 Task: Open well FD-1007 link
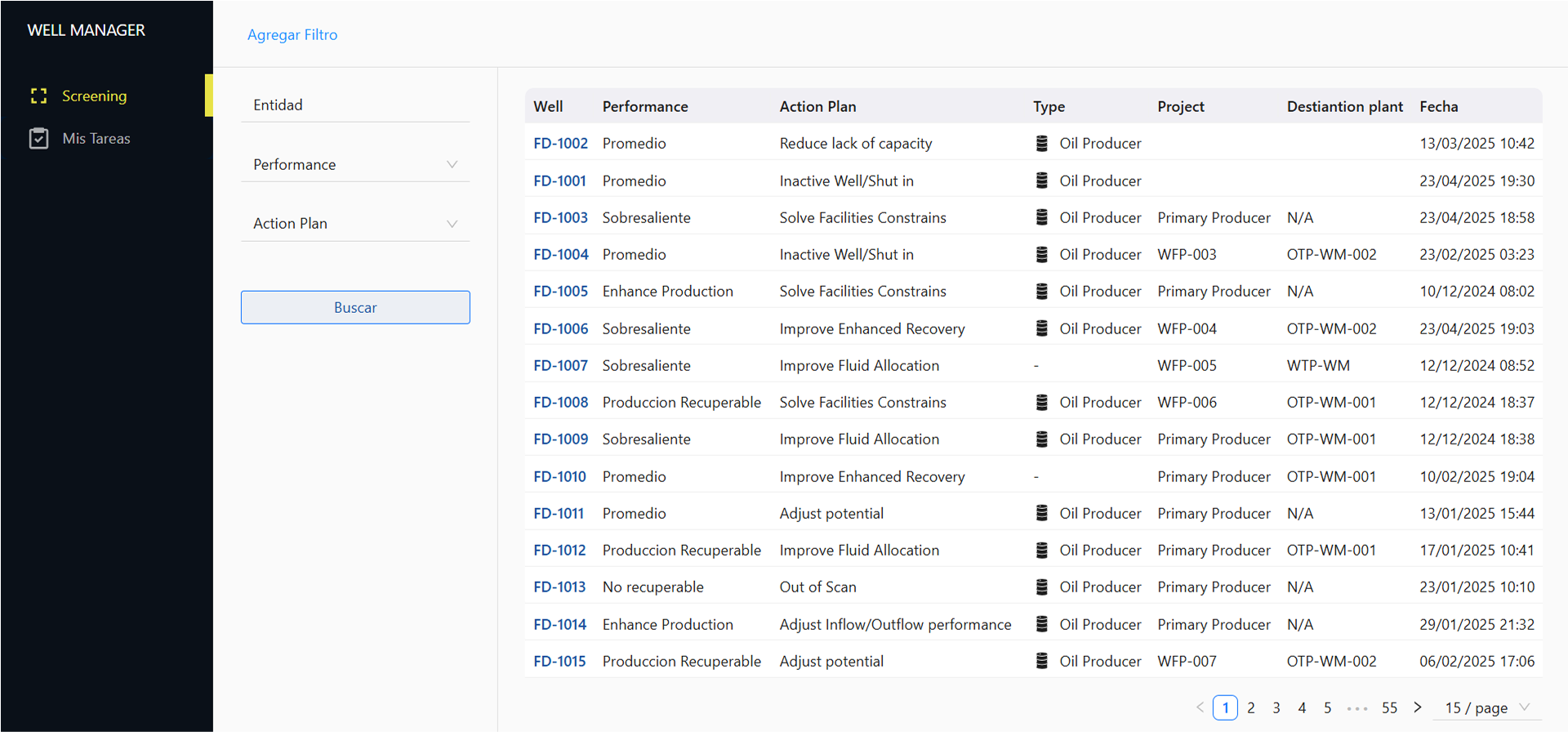(x=560, y=365)
